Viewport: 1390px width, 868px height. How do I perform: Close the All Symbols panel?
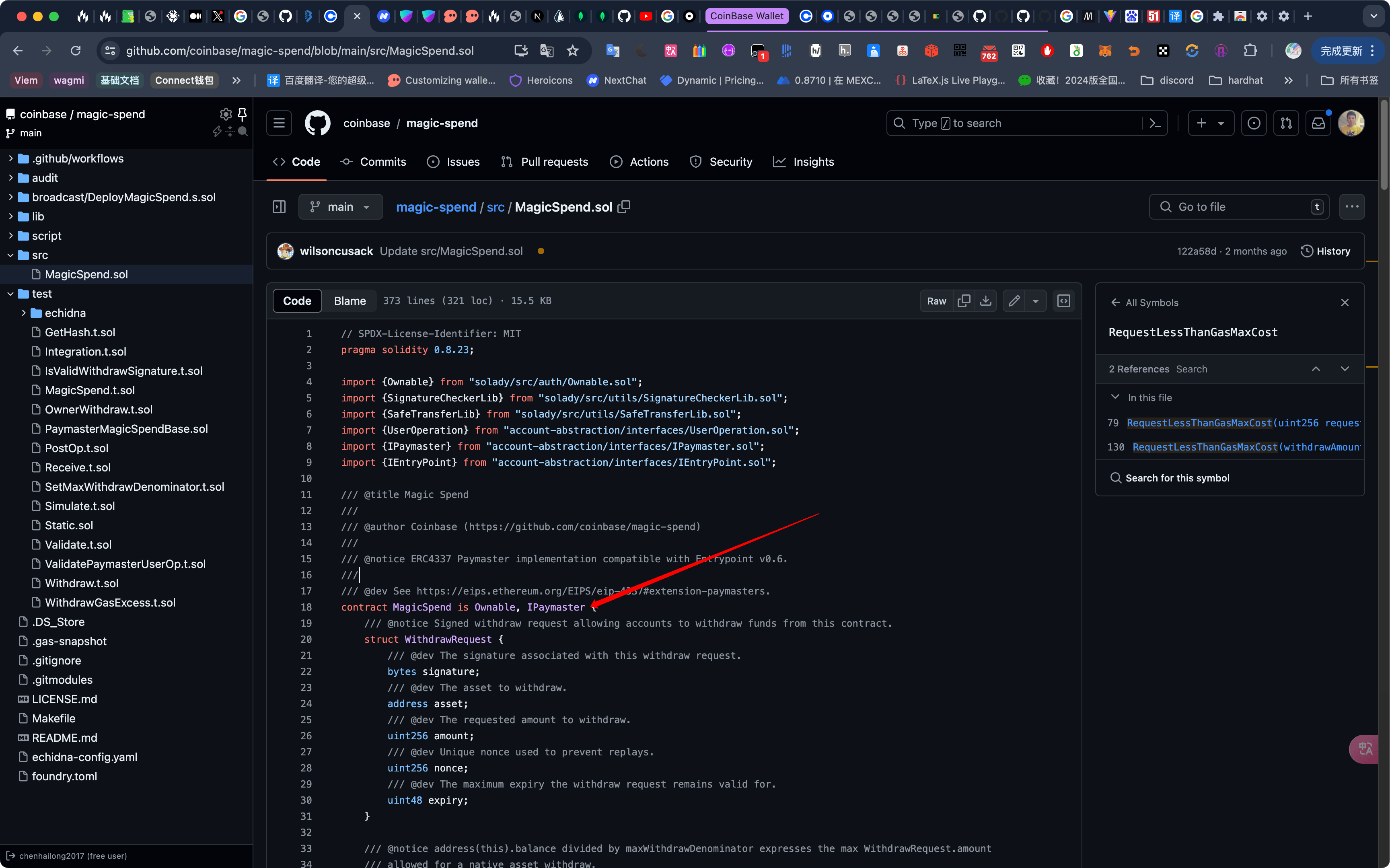coord(1345,302)
